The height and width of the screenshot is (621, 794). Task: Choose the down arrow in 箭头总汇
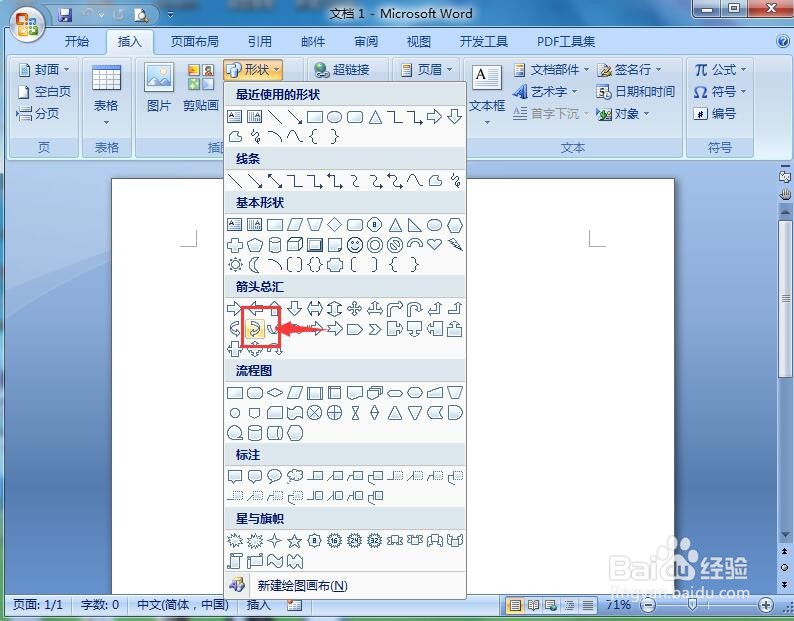tap(295, 308)
